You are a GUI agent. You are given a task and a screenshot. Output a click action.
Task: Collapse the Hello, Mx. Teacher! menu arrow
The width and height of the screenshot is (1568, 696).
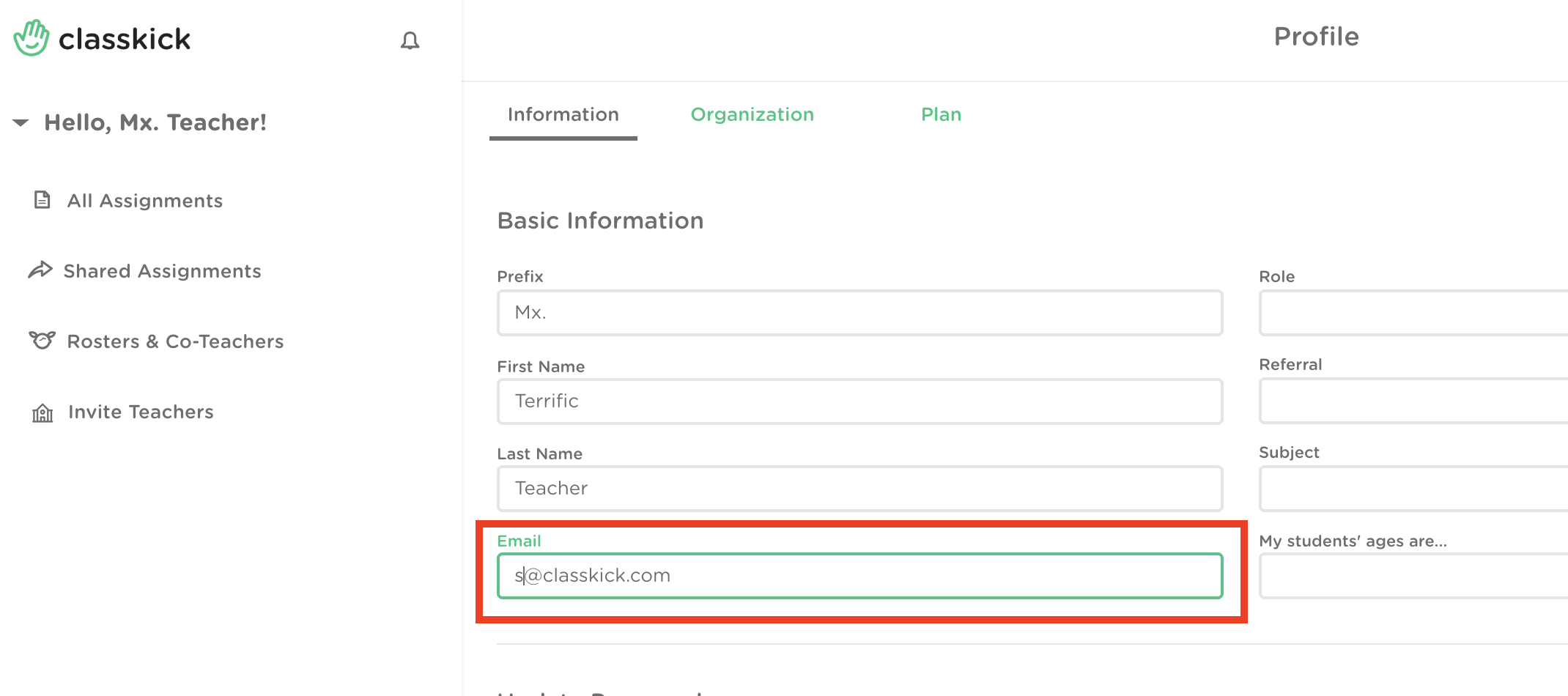point(21,122)
